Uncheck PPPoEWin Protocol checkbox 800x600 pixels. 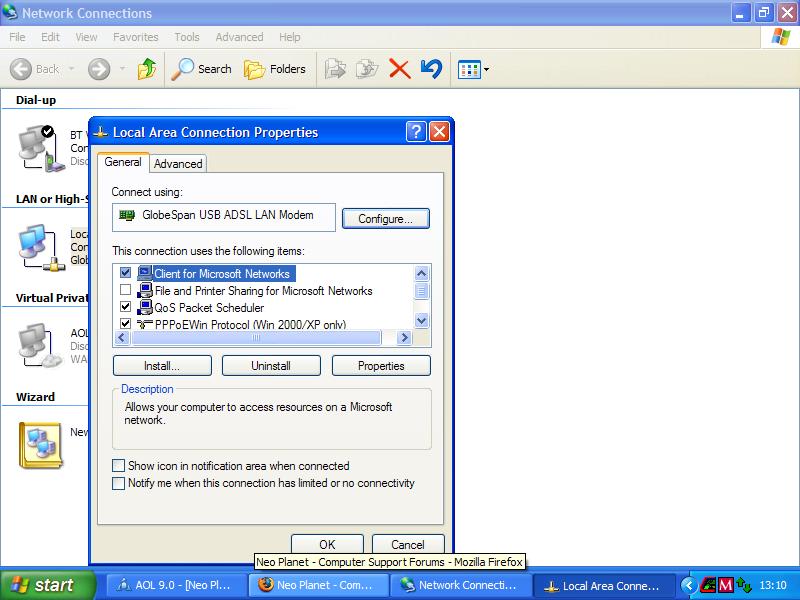[125, 323]
